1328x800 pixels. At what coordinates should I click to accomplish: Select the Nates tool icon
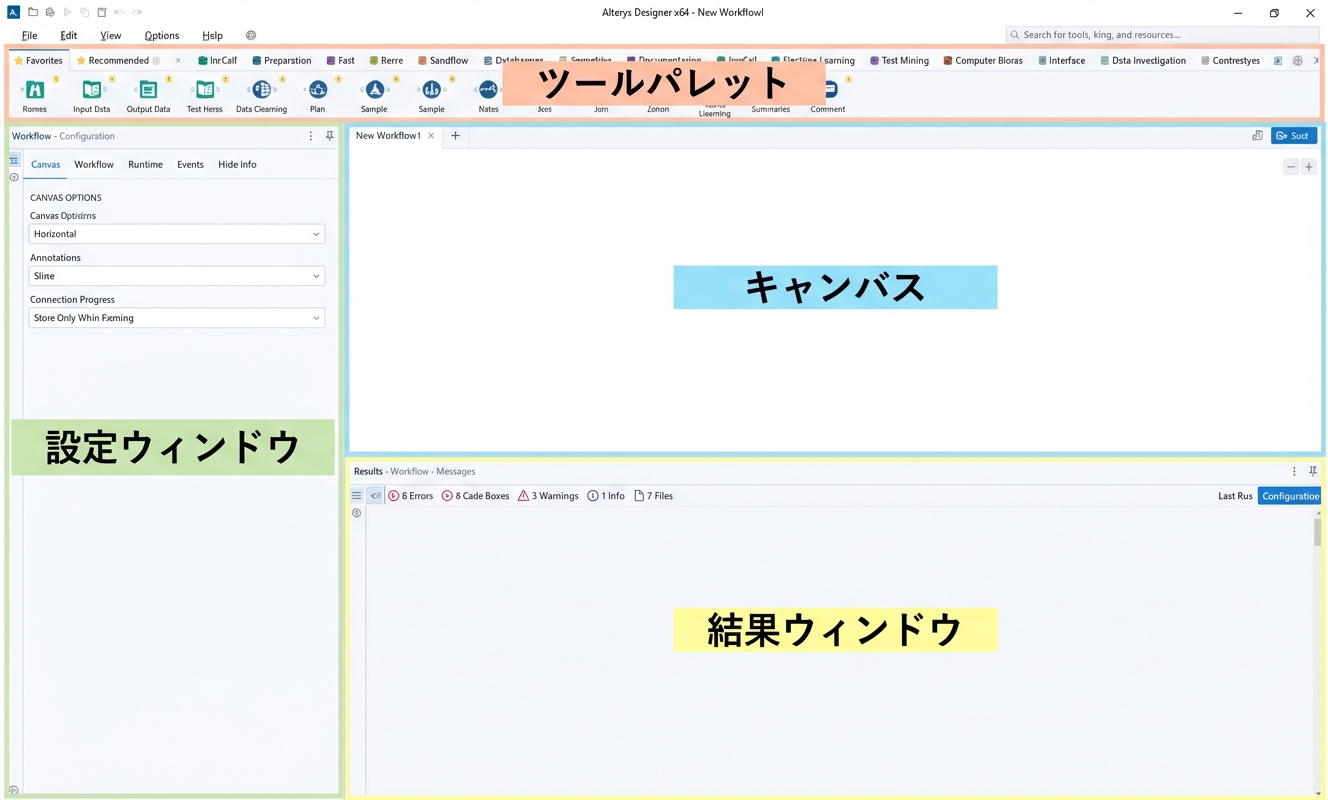click(488, 90)
